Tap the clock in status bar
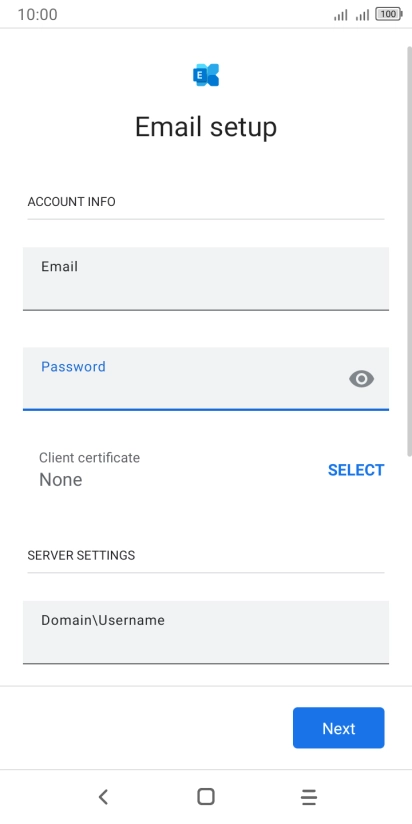 tap(37, 15)
